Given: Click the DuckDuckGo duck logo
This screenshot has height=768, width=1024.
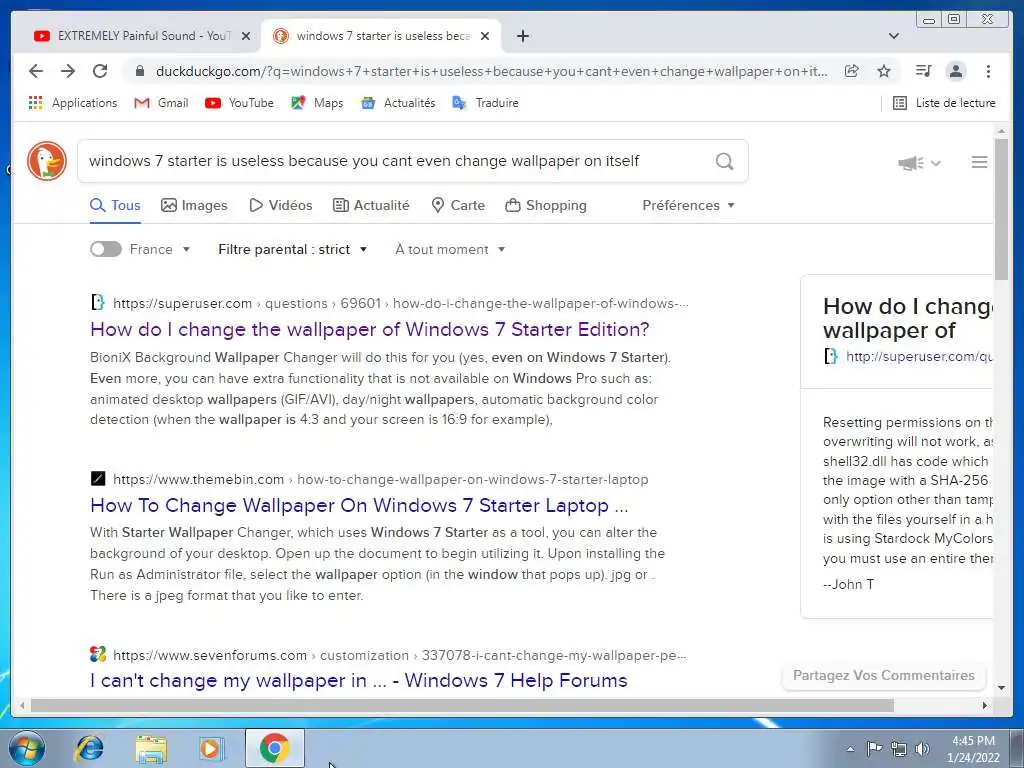Looking at the screenshot, I should (47, 161).
